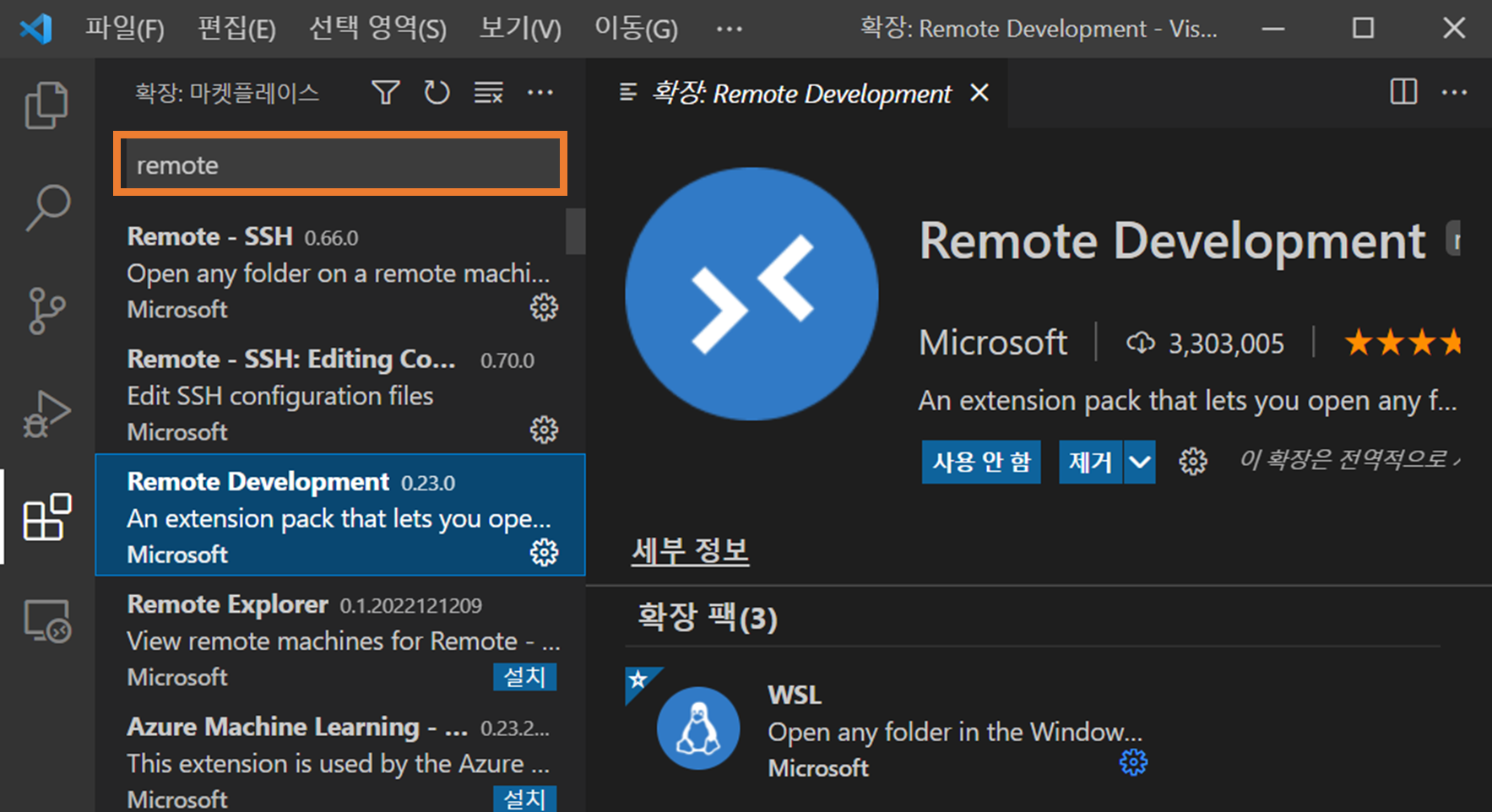This screenshot has width=1492, height=812.
Task: Open the 파일(F) menu
Action: [125, 29]
